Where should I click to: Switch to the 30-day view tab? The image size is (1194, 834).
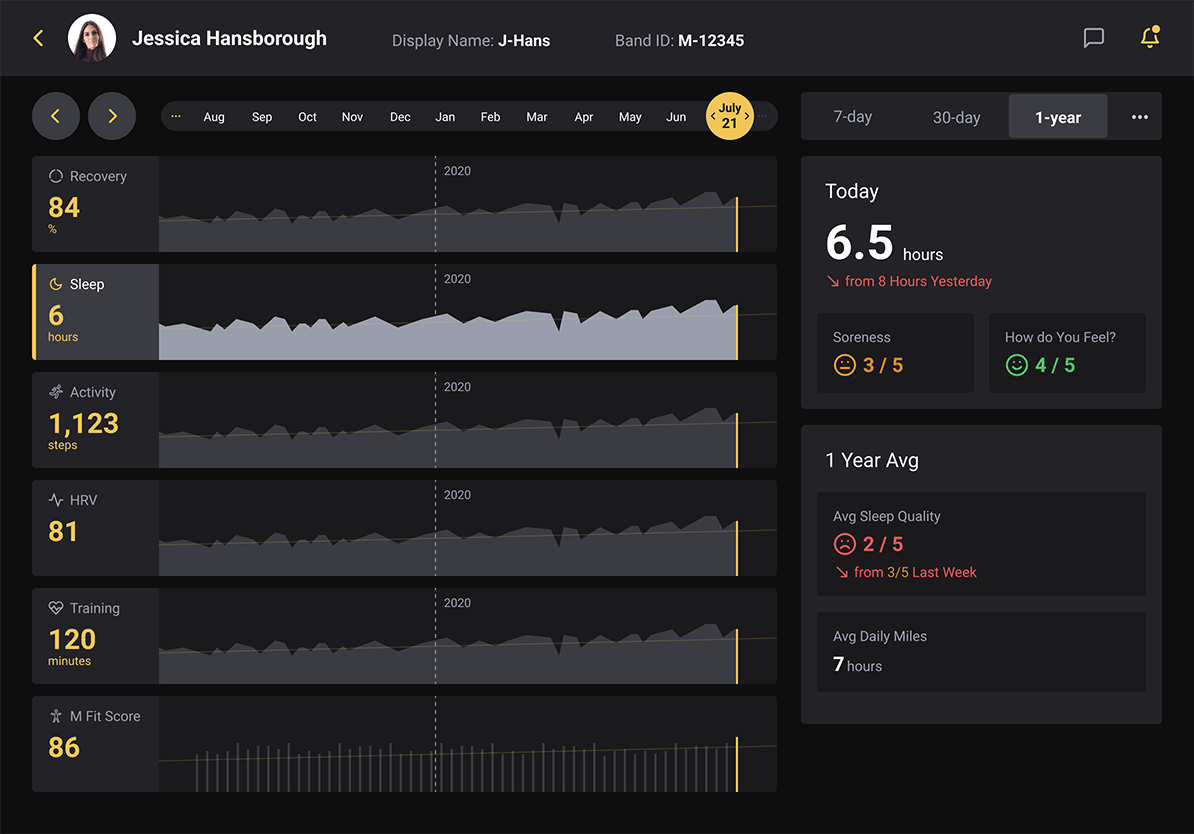tap(956, 117)
